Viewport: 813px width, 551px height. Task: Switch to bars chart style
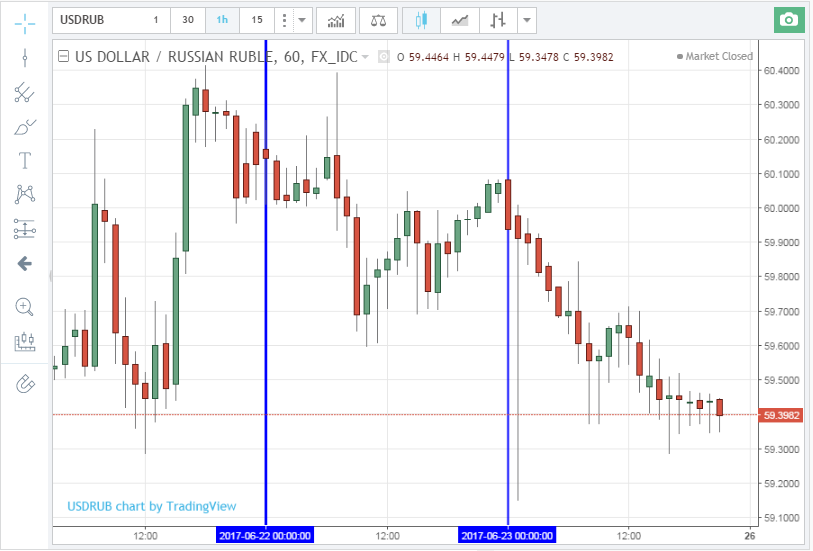[498, 21]
